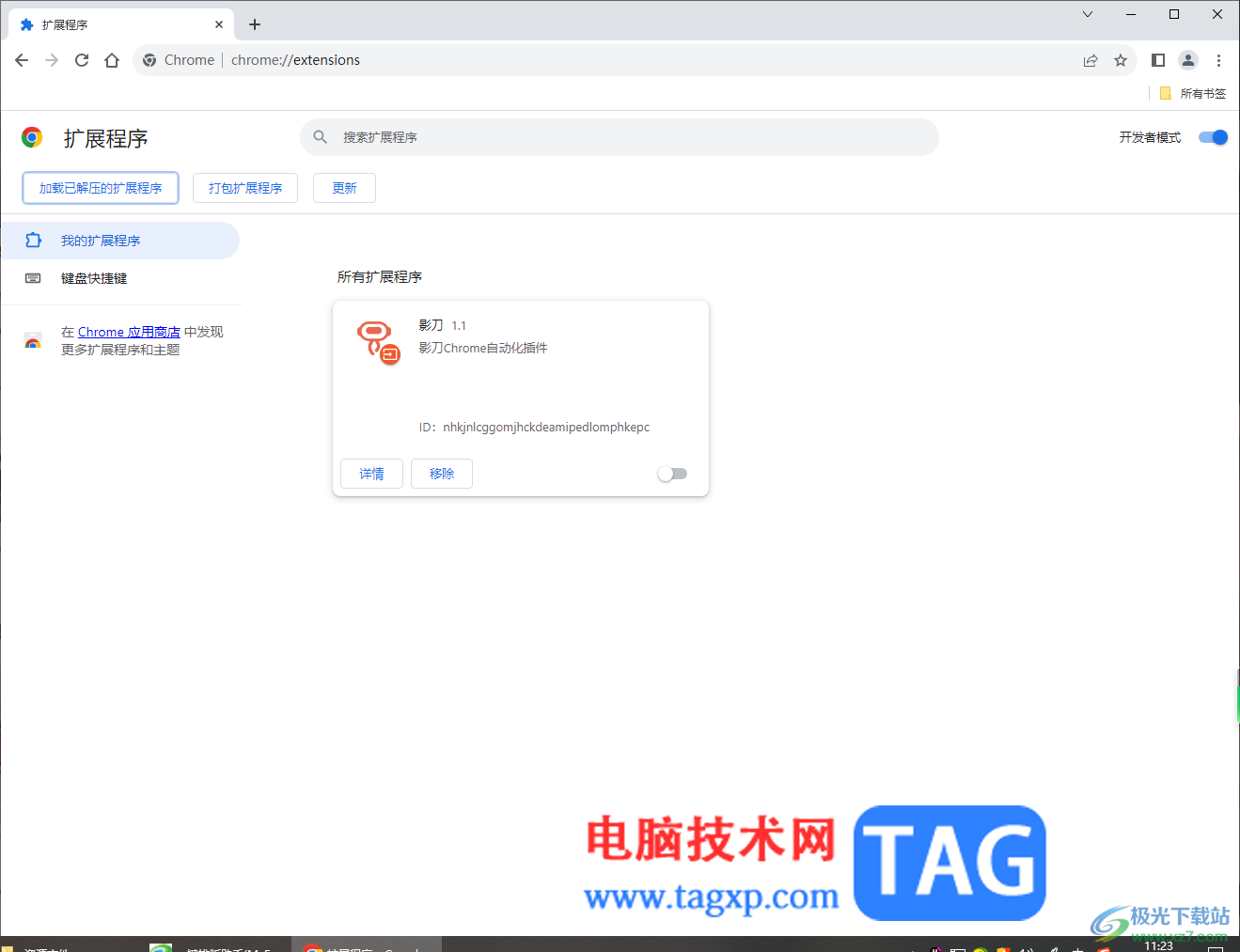Open the 所有书签 bookmarks folder
This screenshot has height=952, width=1240.
[1192, 93]
